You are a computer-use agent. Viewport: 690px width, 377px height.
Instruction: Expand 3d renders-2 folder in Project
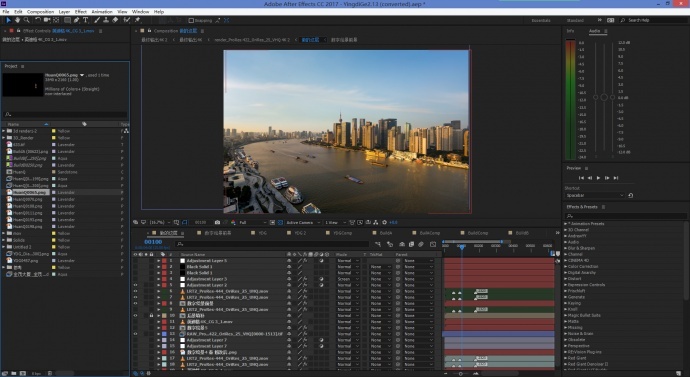point(4,131)
